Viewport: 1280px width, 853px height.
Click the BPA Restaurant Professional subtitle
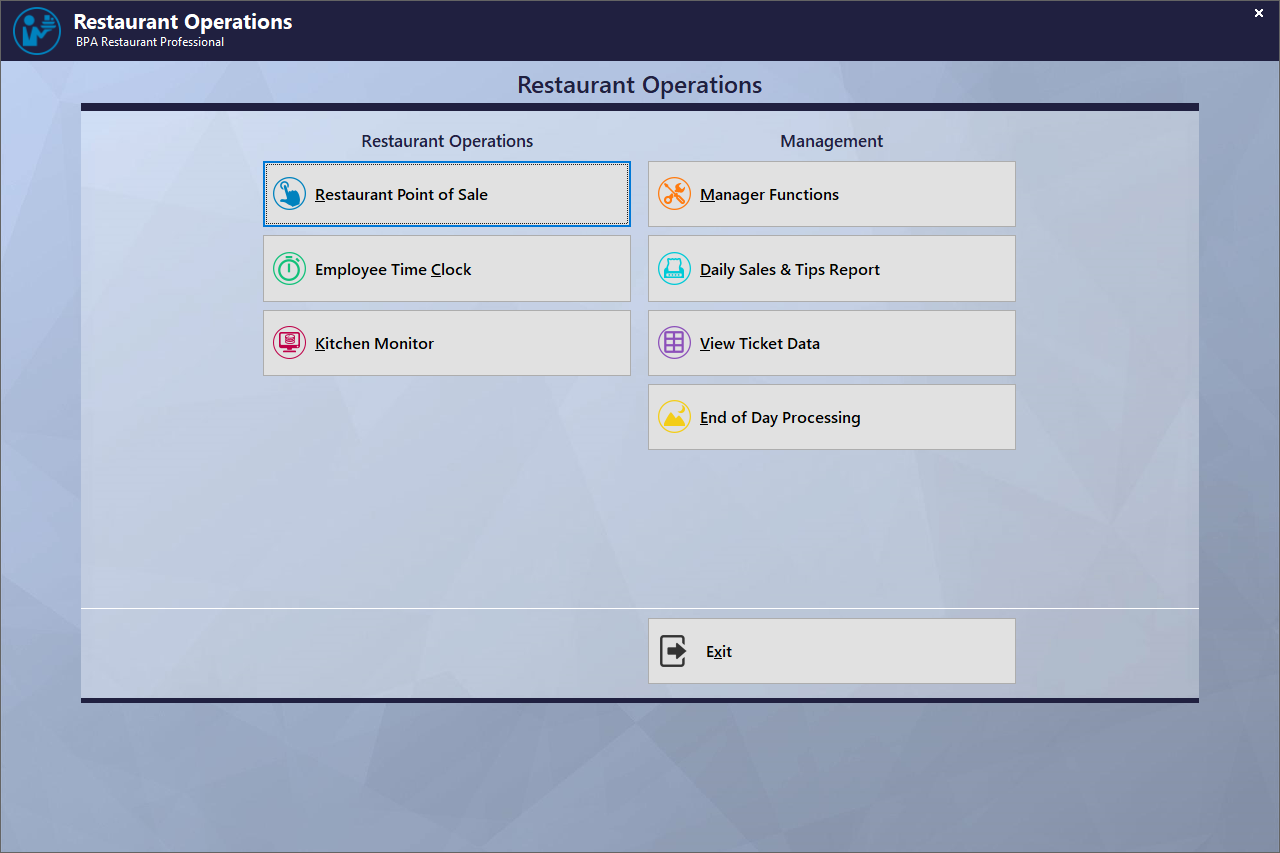click(150, 43)
